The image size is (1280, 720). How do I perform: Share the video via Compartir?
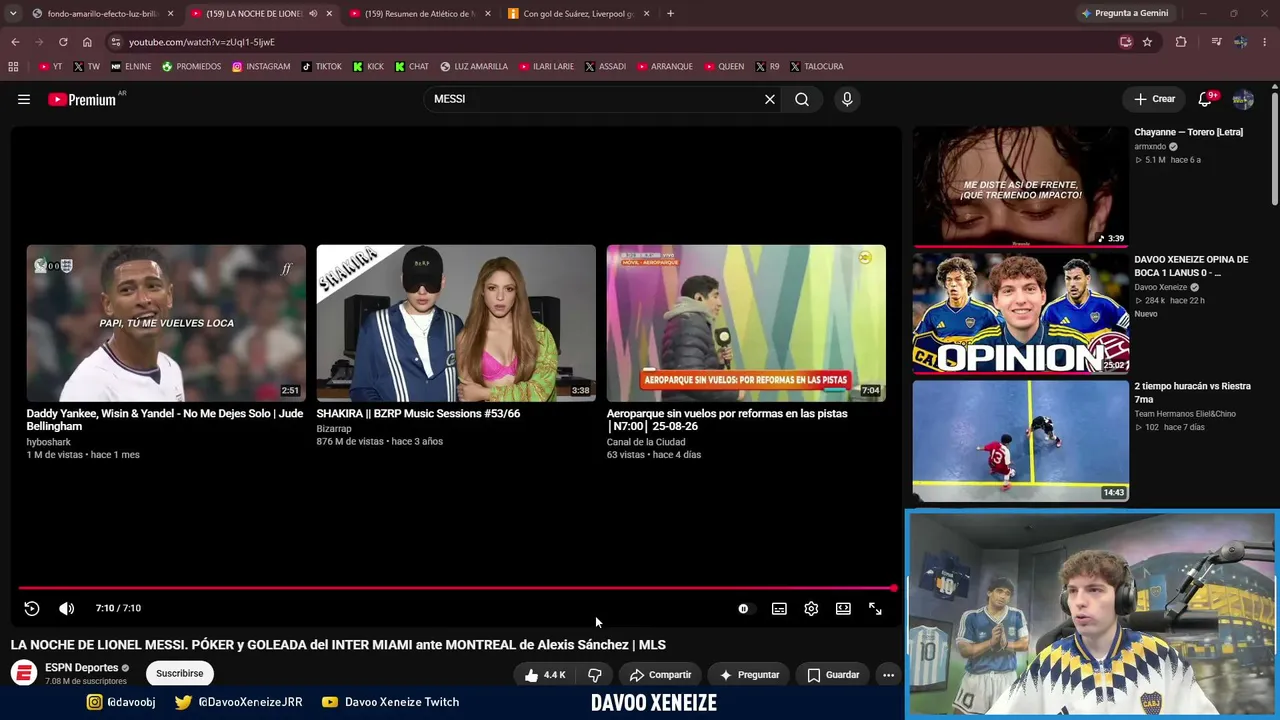point(660,675)
